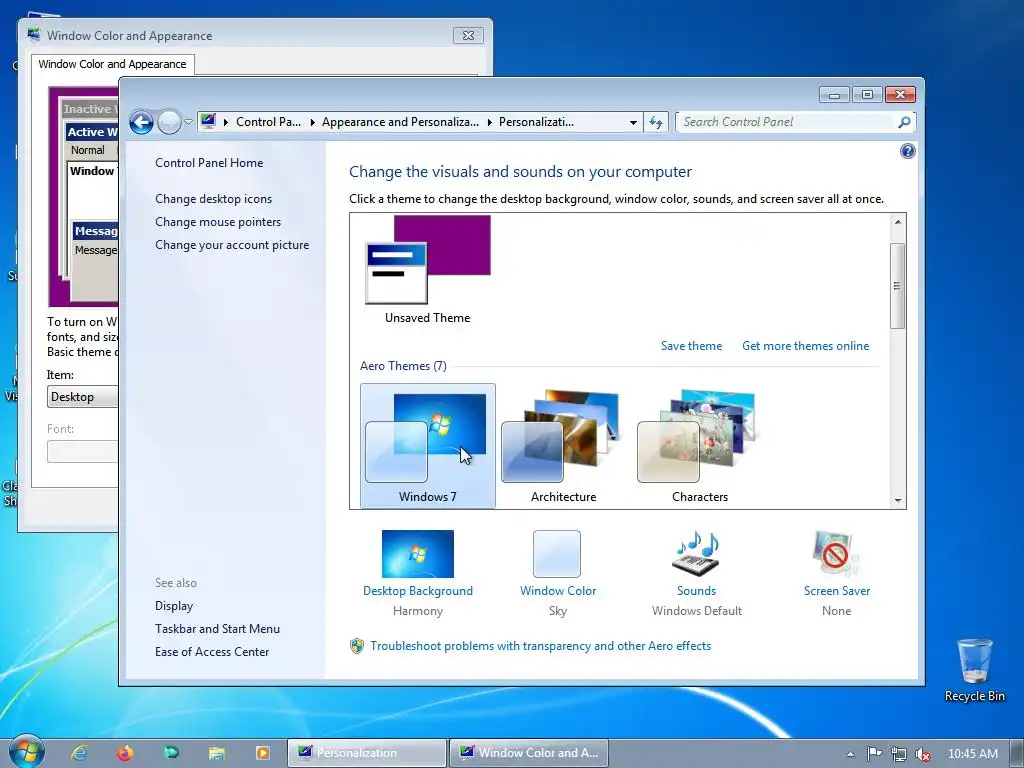Click the shield icon beside Troubleshoot link
Viewport: 1024px width, 768px height.
357,646
